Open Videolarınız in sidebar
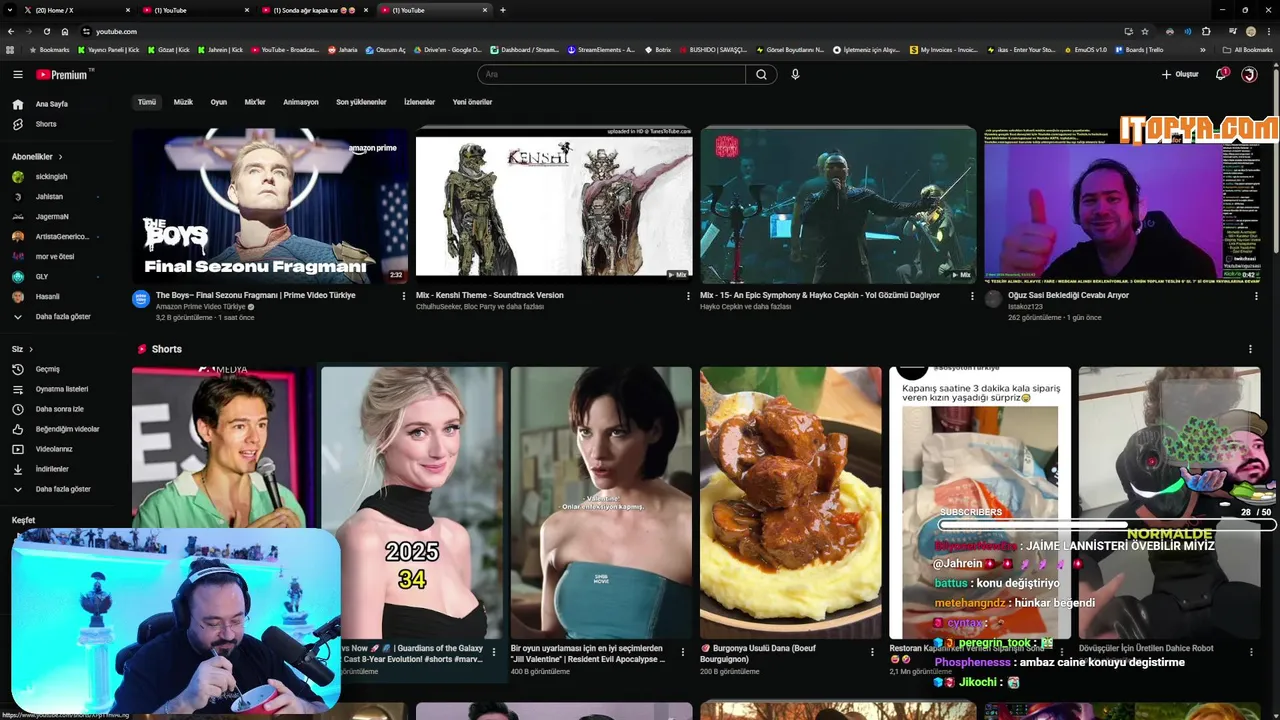The width and height of the screenshot is (1280, 720). (54, 449)
